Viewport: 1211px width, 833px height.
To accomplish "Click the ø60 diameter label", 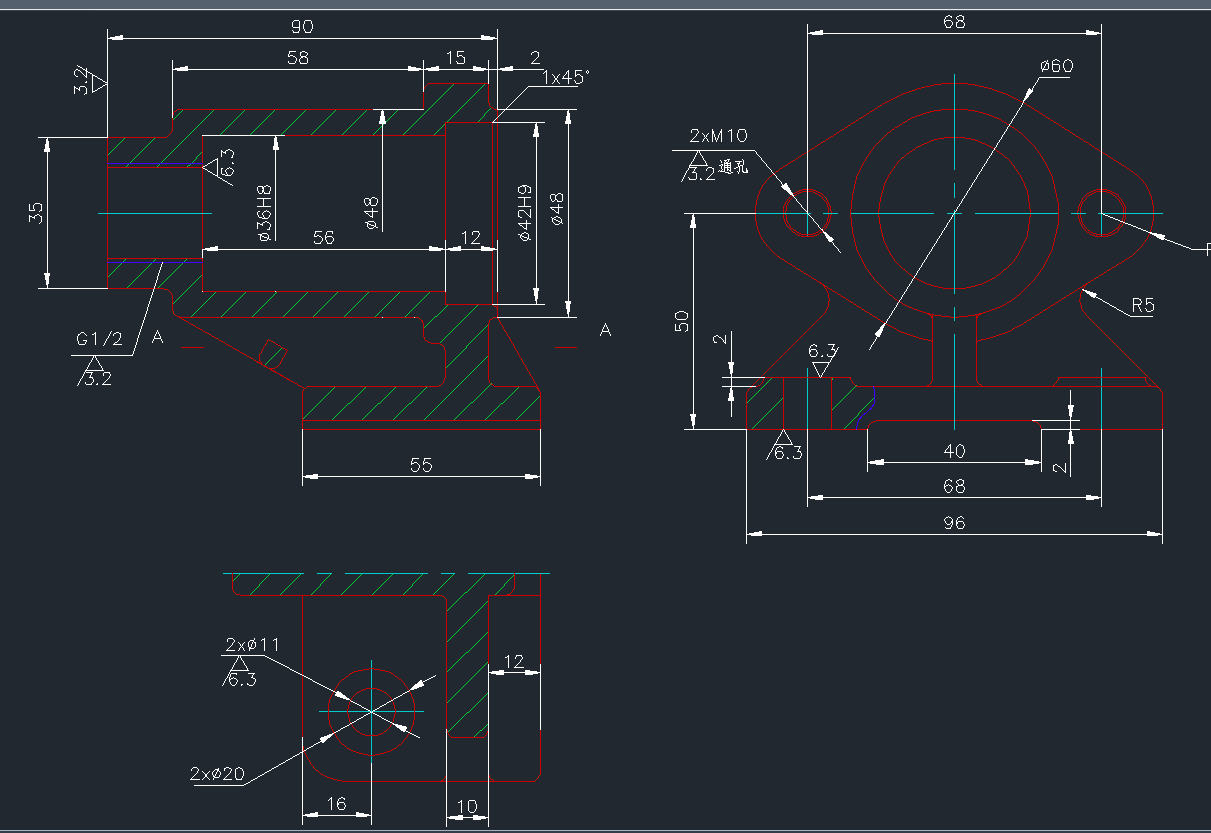I will tap(1055, 66).
